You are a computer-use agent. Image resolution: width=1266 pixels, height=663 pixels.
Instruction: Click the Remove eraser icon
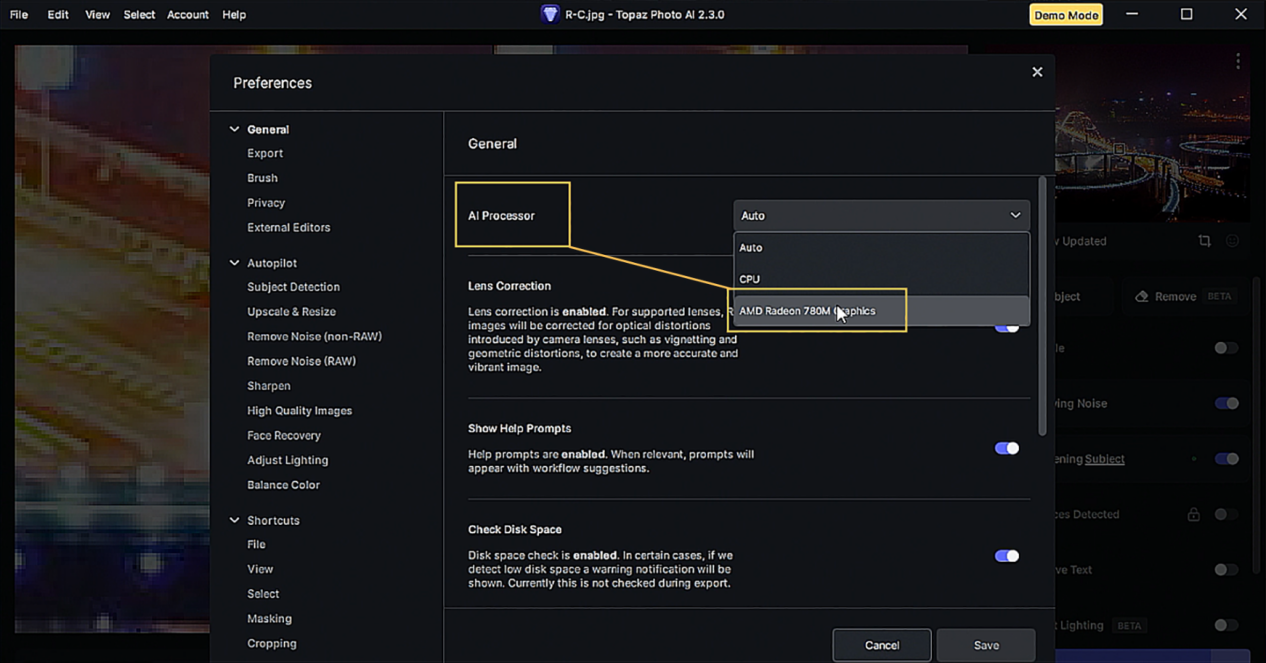tap(1142, 297)
